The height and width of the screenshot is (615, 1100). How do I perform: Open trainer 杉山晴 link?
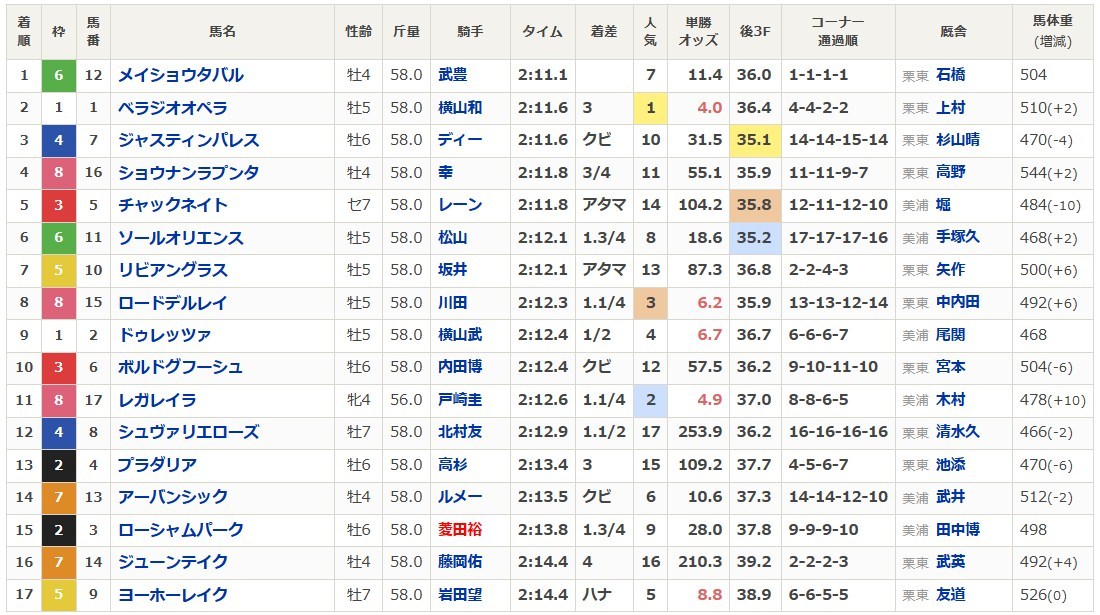(x=957, y=140)
